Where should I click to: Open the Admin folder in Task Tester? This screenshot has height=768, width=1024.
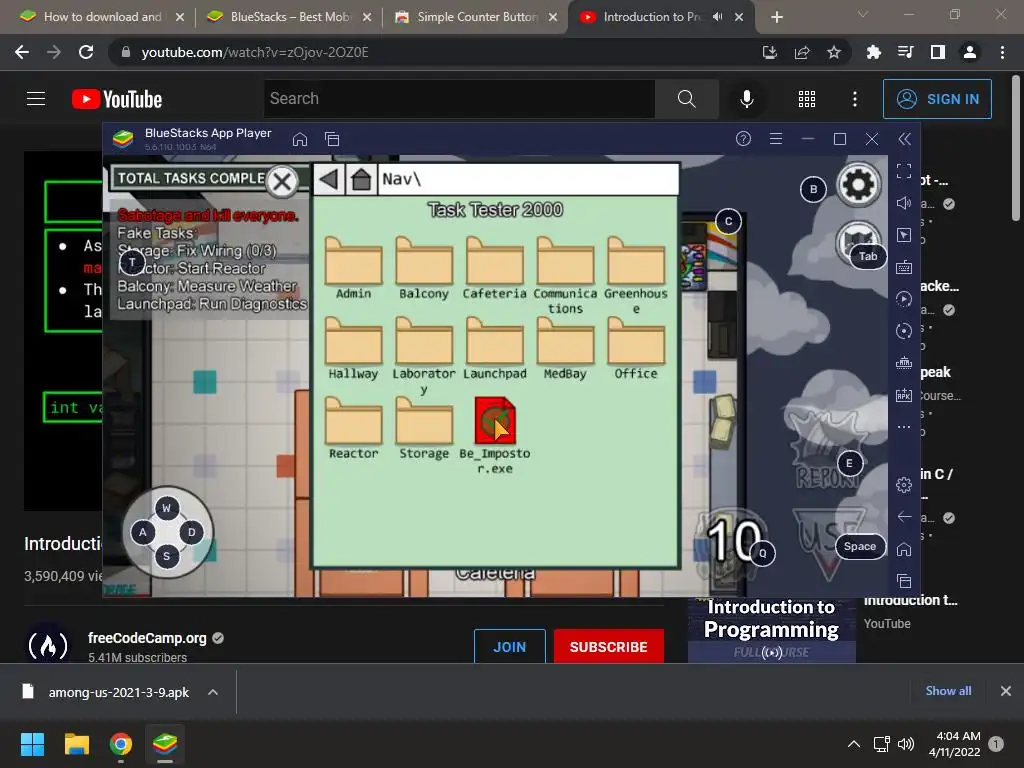pos(353,261)
